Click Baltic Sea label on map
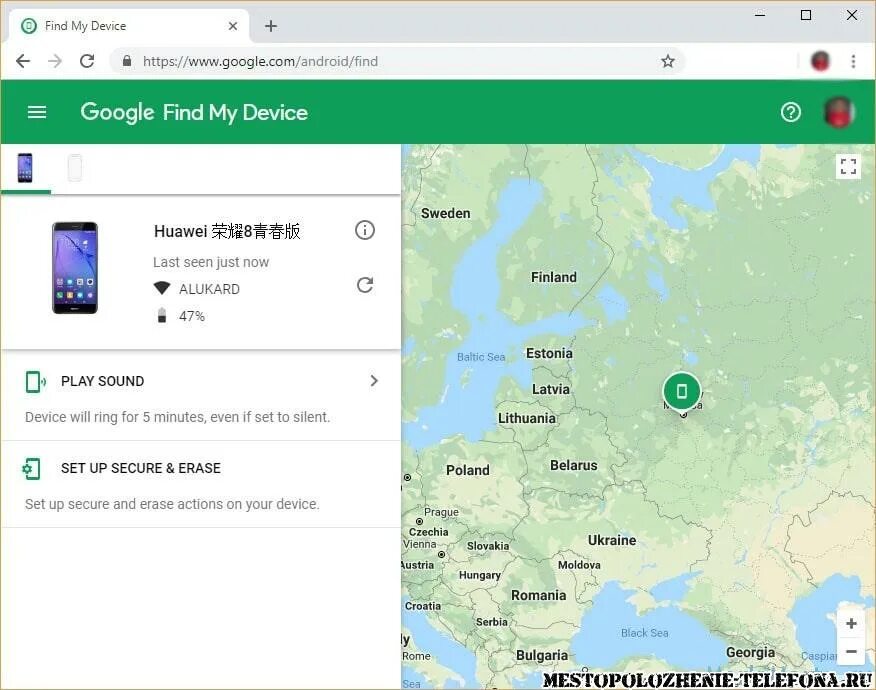 pos(480,357)
